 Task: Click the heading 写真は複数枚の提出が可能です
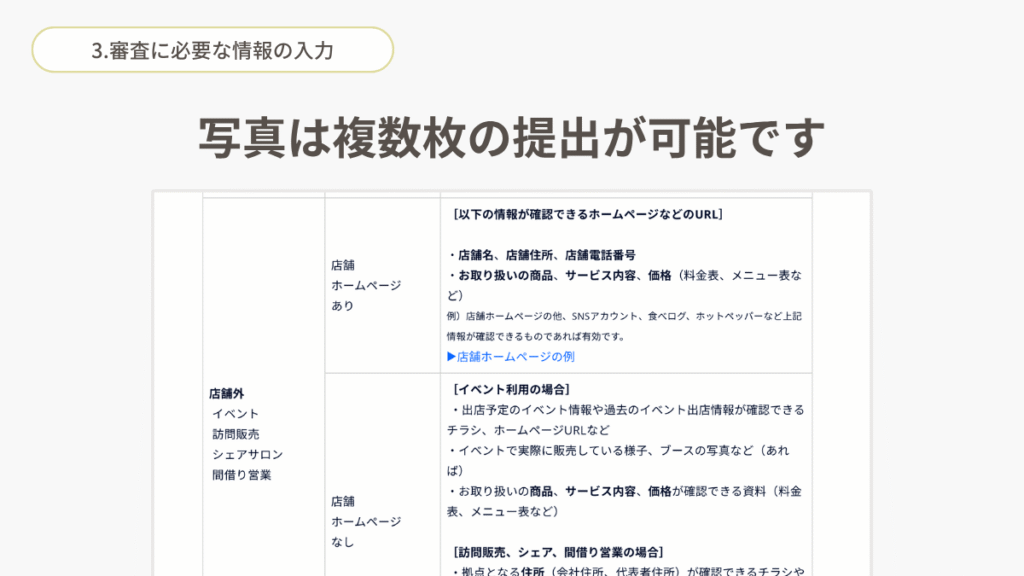tap(511, 137)
